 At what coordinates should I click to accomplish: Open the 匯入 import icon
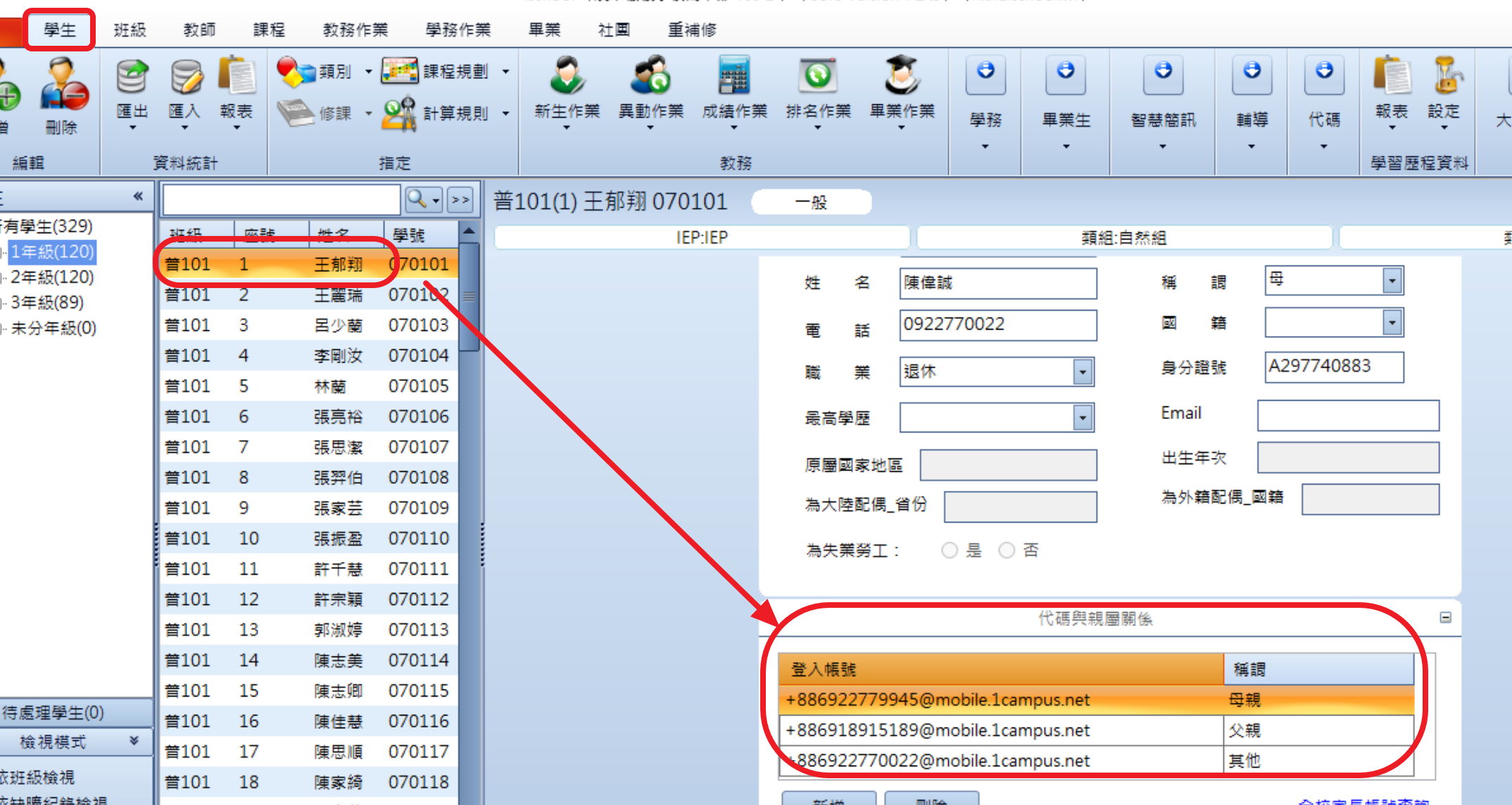tap(185, 77)
